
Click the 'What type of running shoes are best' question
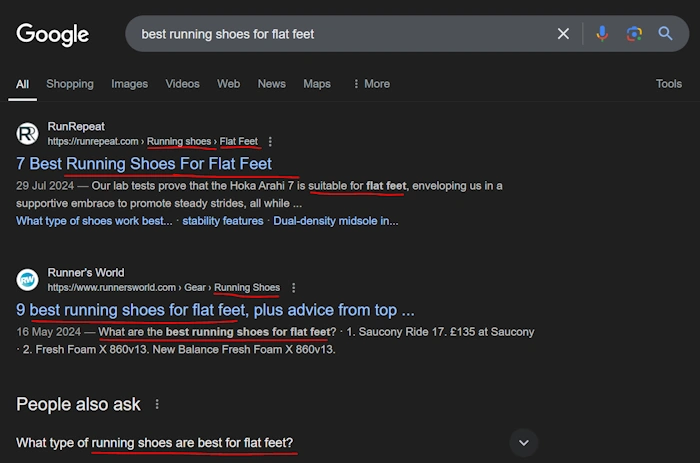coord(154,443)
